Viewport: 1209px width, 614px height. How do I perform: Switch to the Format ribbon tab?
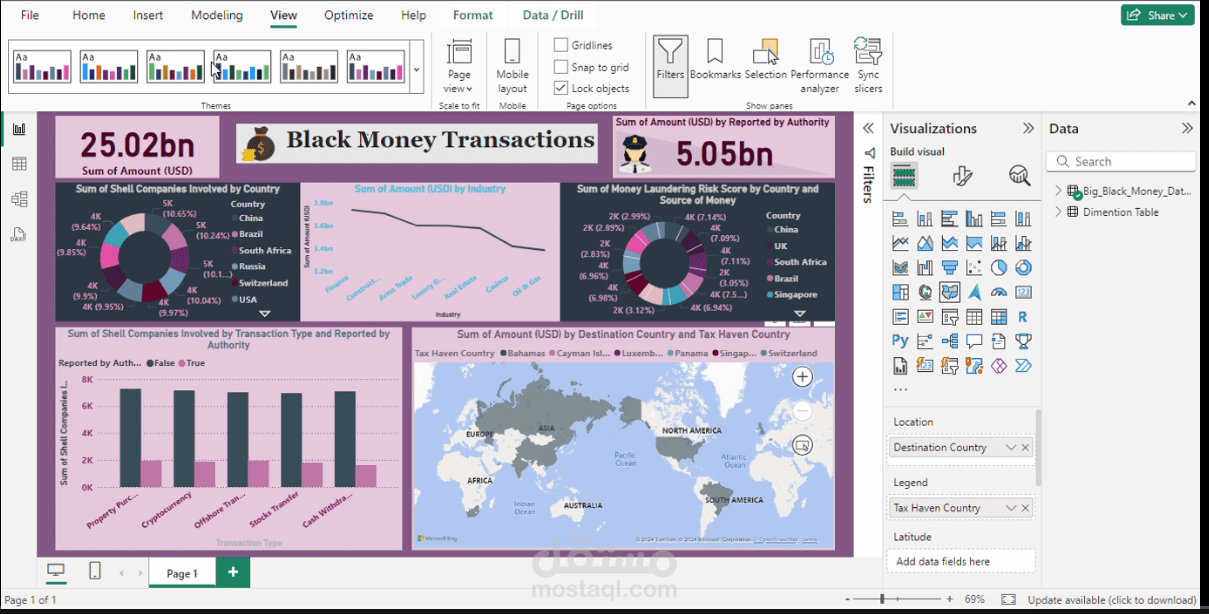(473, 15)
